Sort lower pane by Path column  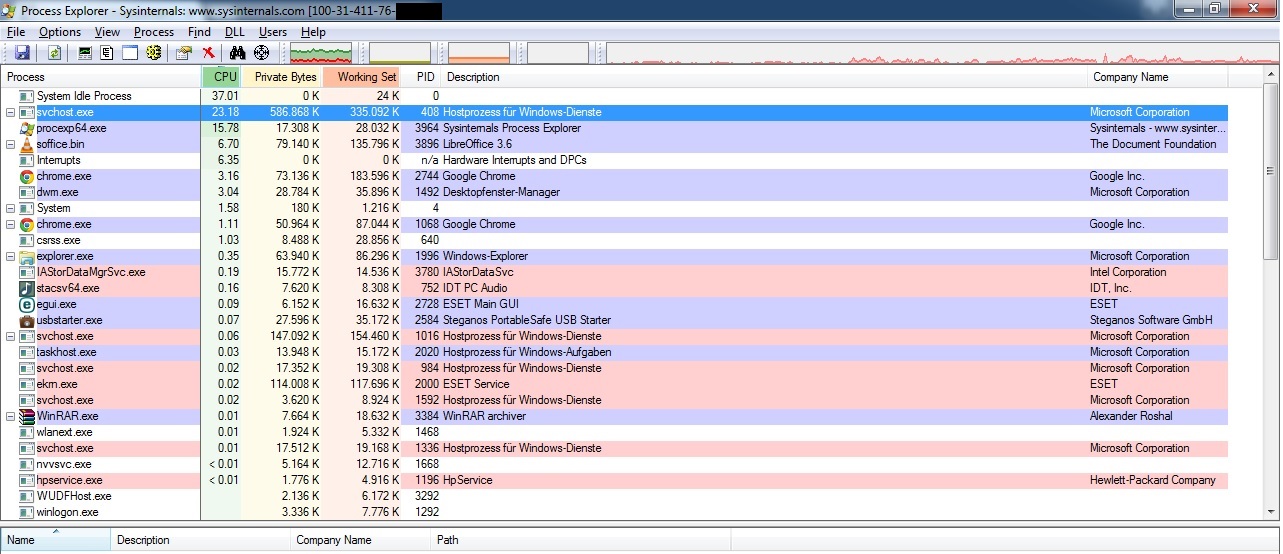(581, 540)
